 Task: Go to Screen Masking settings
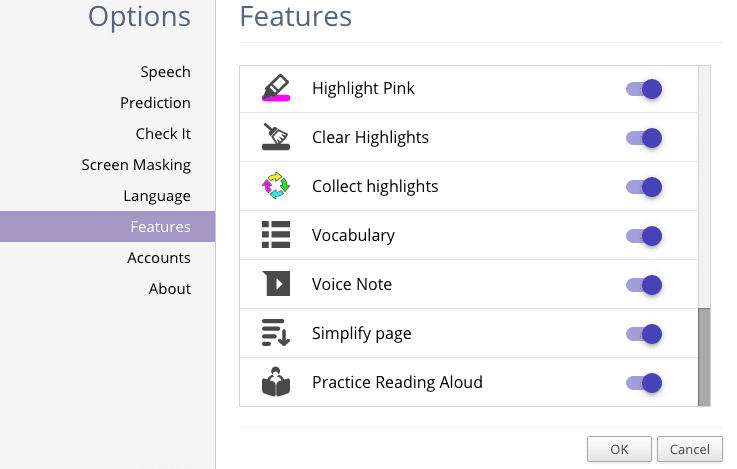[x=136, y=165]
